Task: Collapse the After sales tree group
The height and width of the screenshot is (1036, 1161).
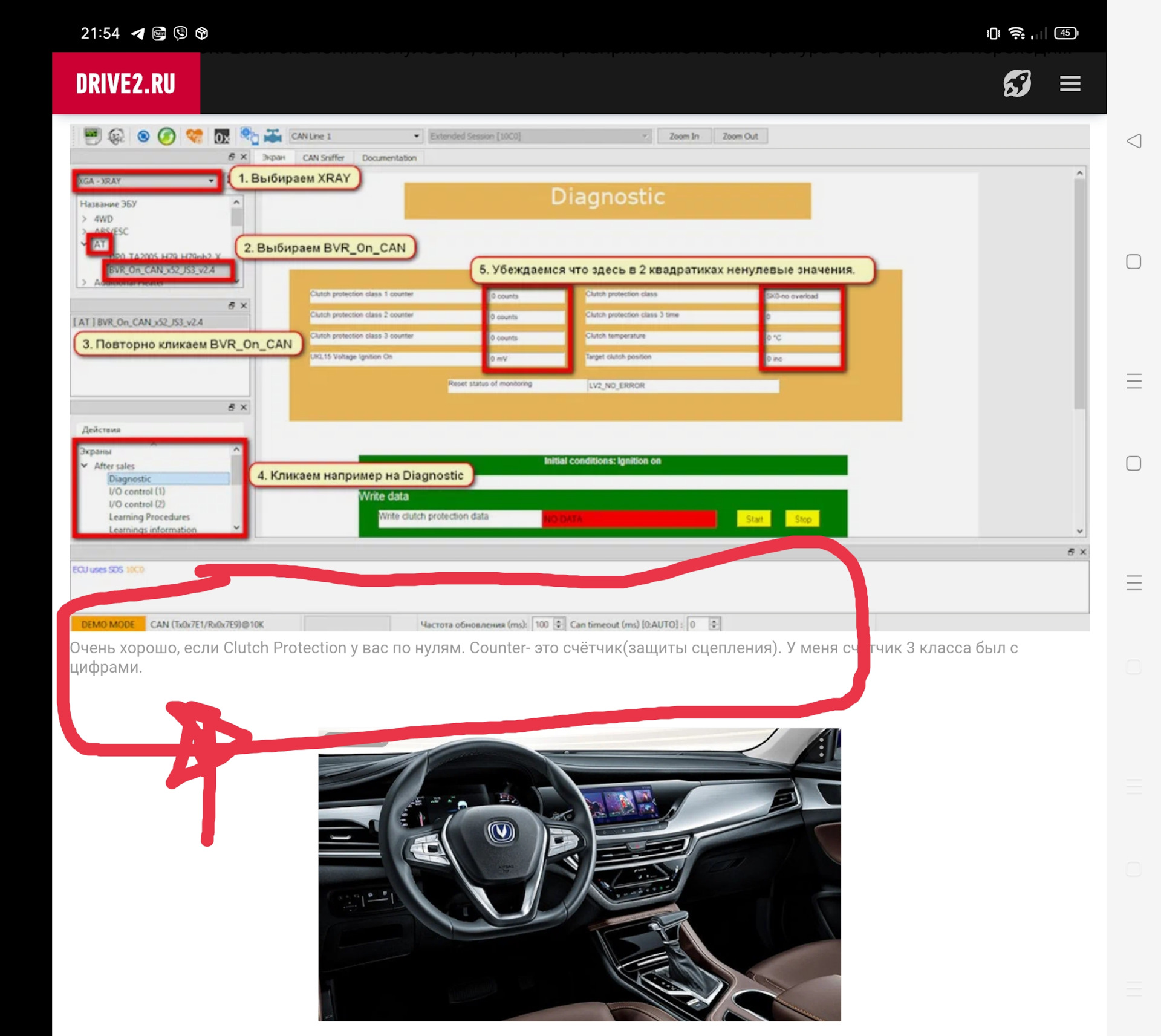Action: click(x=85, y=466)
